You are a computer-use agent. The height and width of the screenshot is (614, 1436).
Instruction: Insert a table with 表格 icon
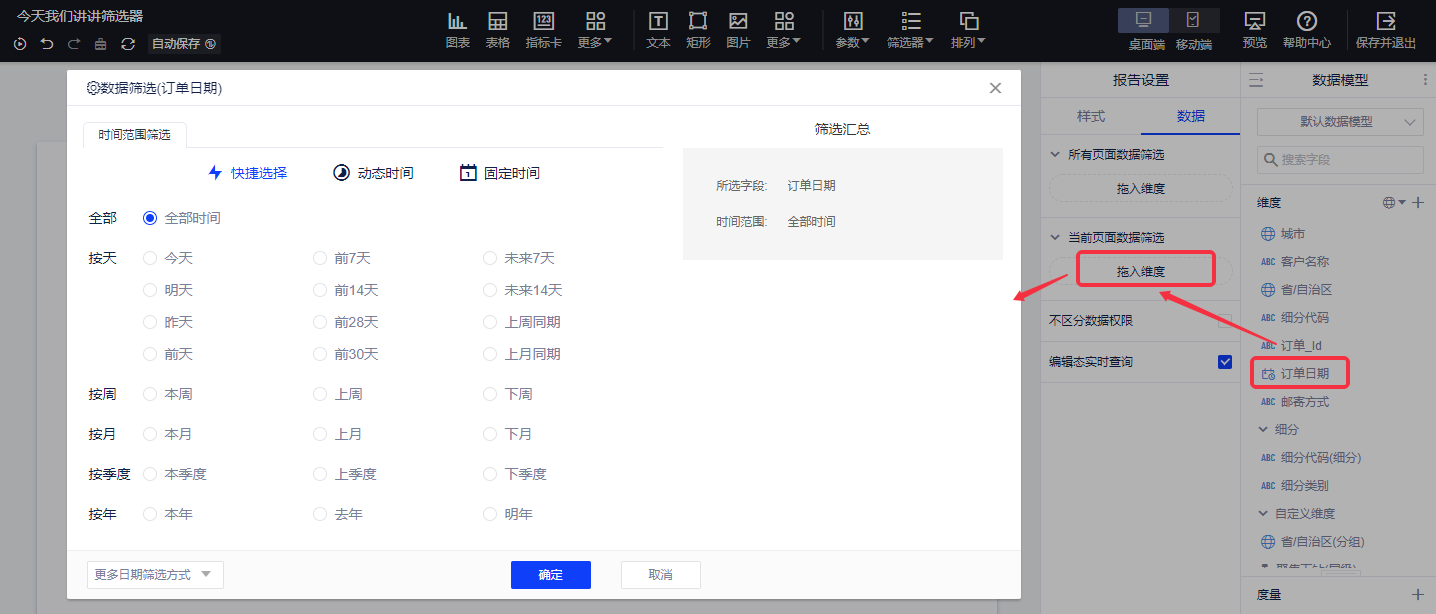(497, 29)
